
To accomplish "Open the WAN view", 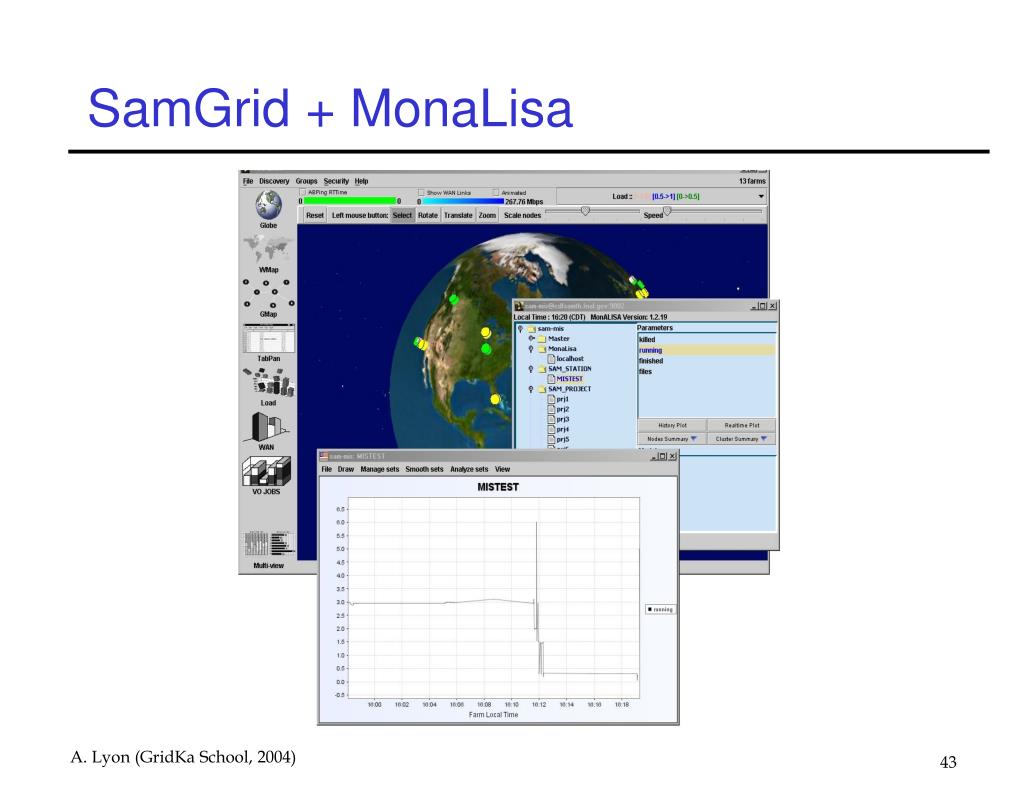I will point(268,426).
